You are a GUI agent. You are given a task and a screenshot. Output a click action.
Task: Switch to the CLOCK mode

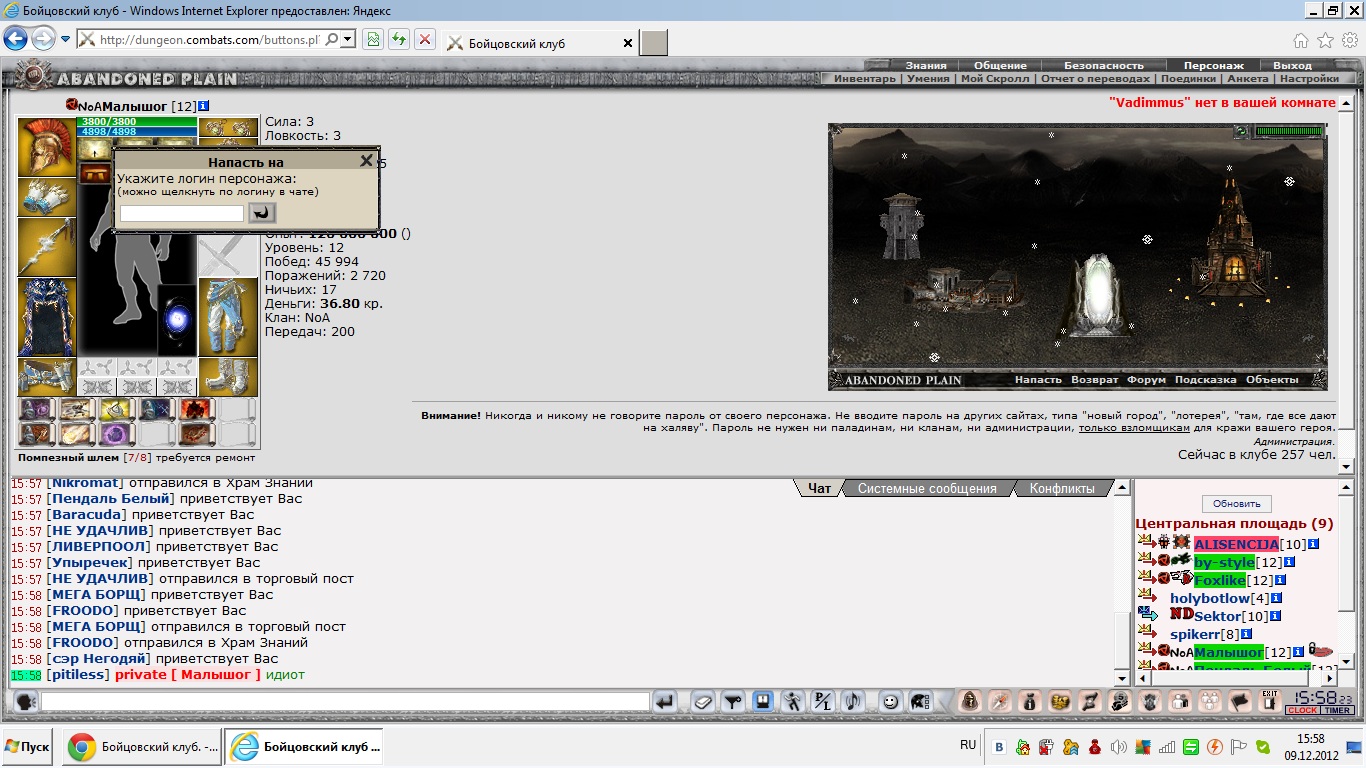tap(1302, 711)
